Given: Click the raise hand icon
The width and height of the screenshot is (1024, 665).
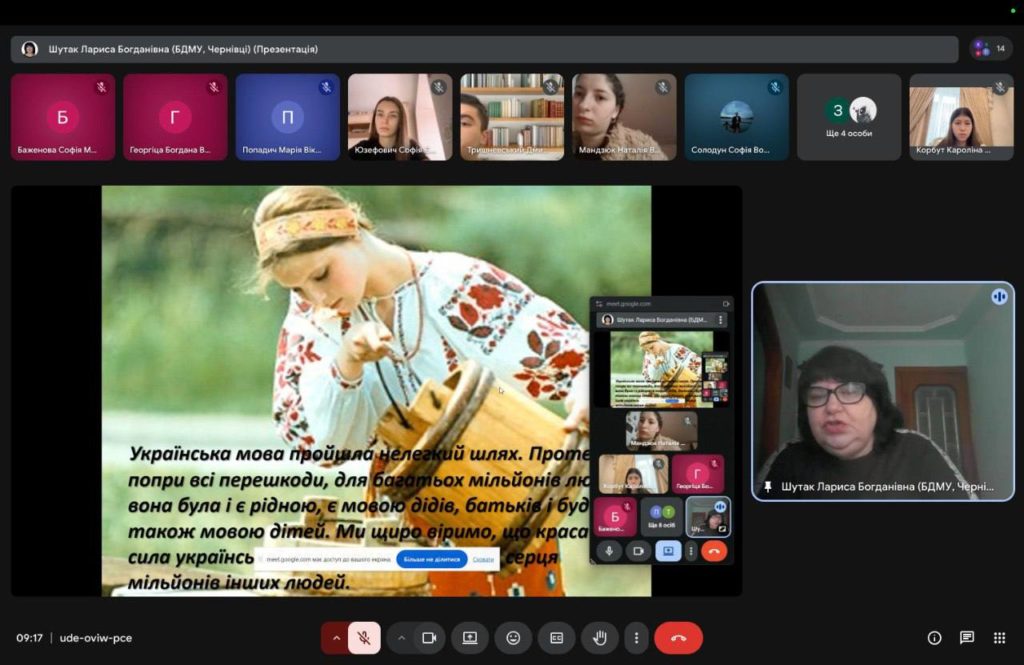Looking at the screenshot, I should pos(600,638).
